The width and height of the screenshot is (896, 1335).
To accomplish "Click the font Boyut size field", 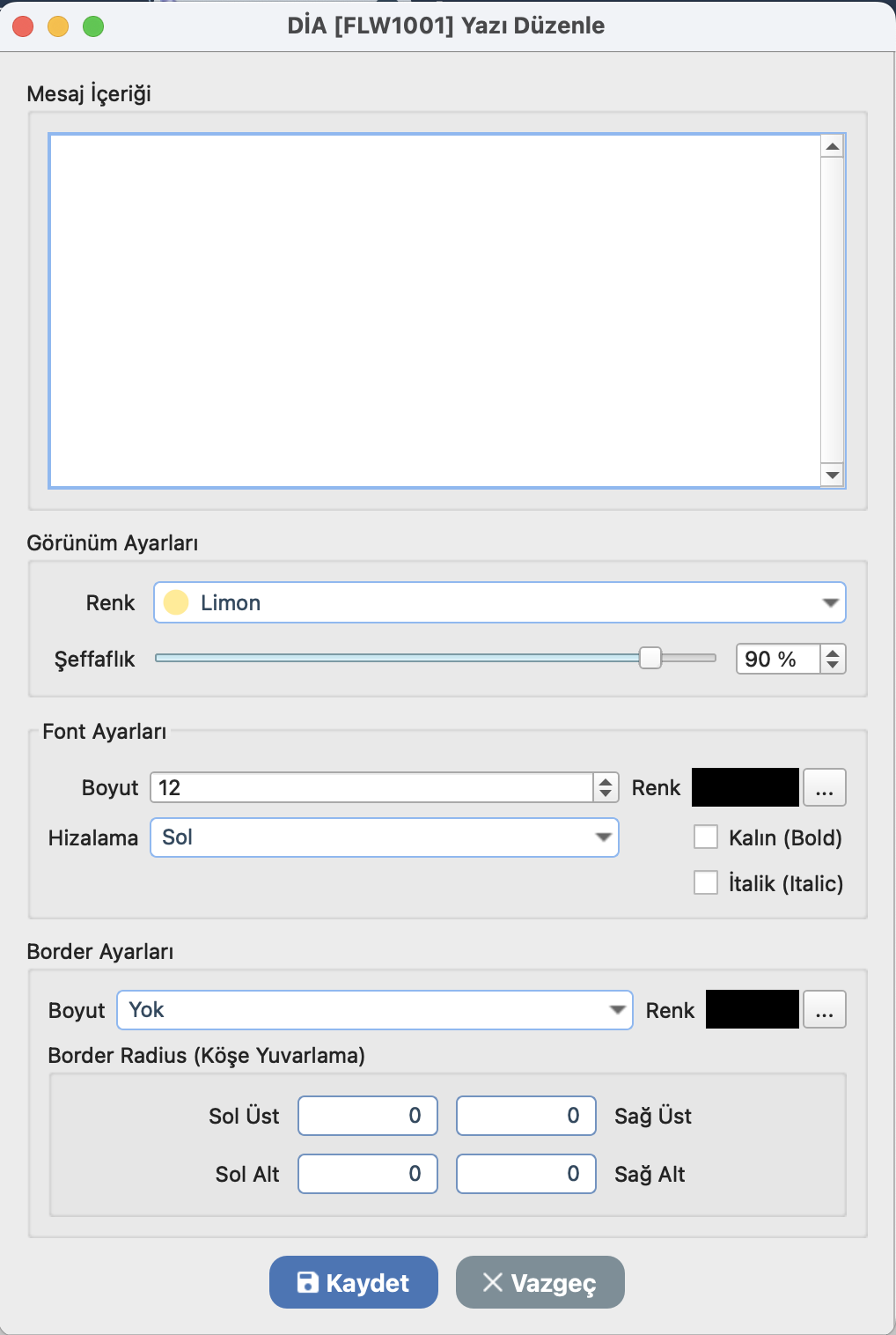I will pyautogui.click(x=371, y=787).
